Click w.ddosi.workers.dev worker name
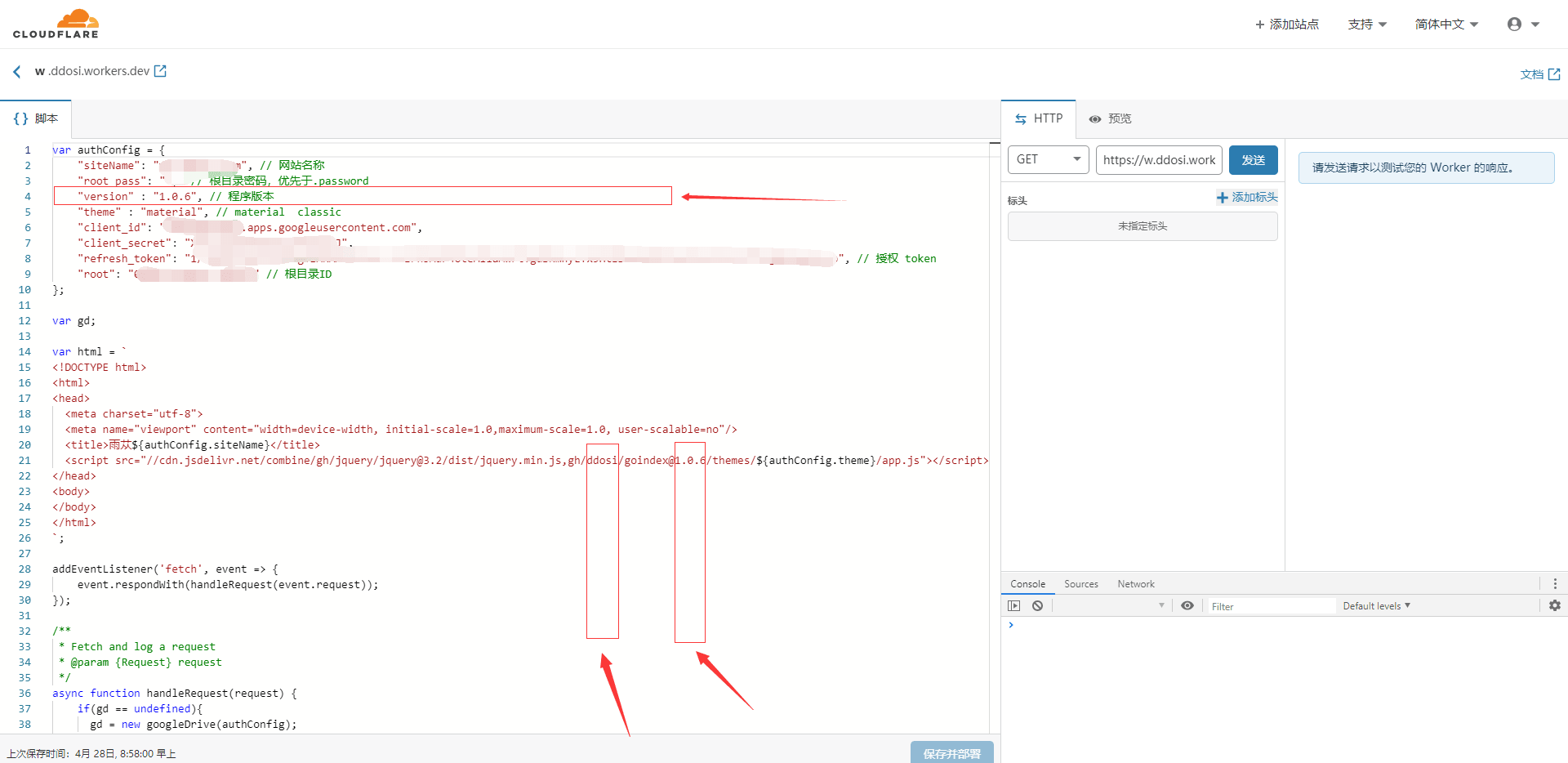The width and height of the screenshot is (1568, 763). click(x=92, y=71)
